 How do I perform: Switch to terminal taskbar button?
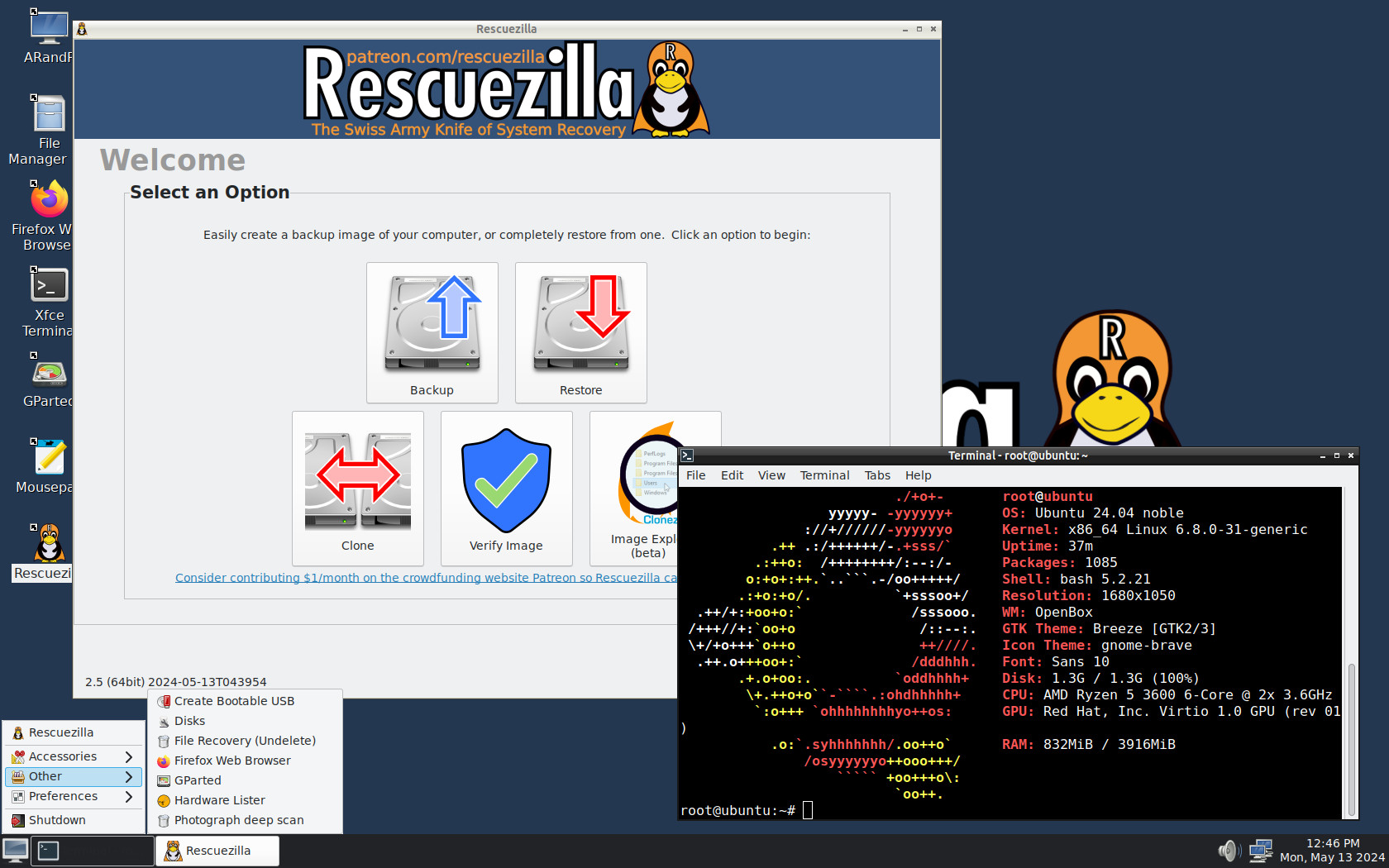pyautogui.click(x=93, y=851)
